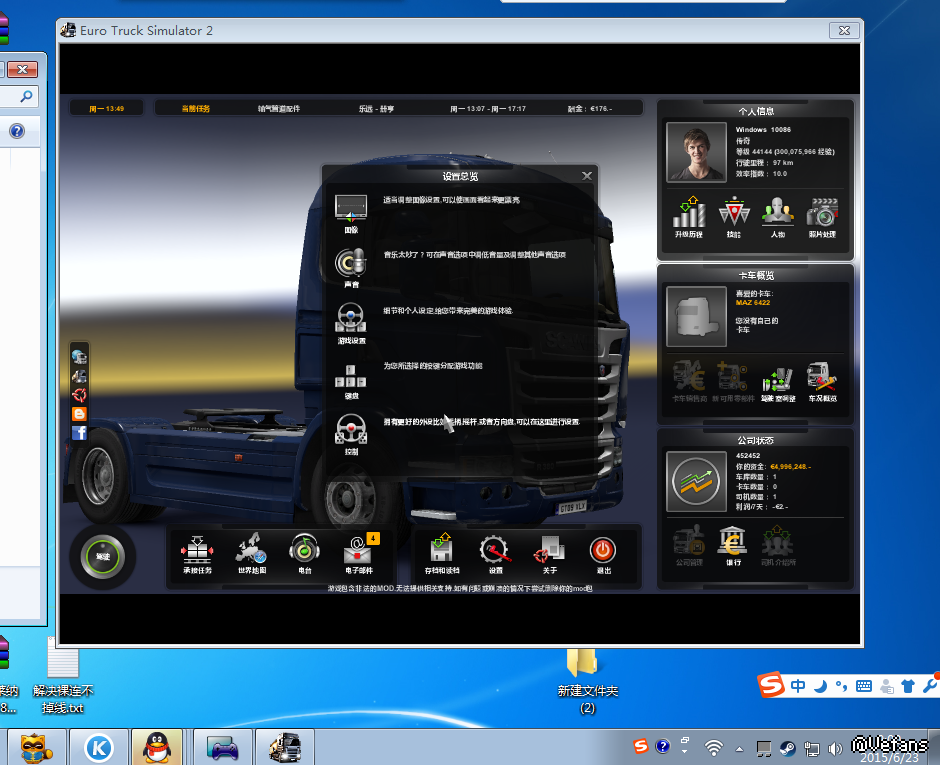
Task: Open the truck condition (车况概览) icon
Action: click(822, 378)
